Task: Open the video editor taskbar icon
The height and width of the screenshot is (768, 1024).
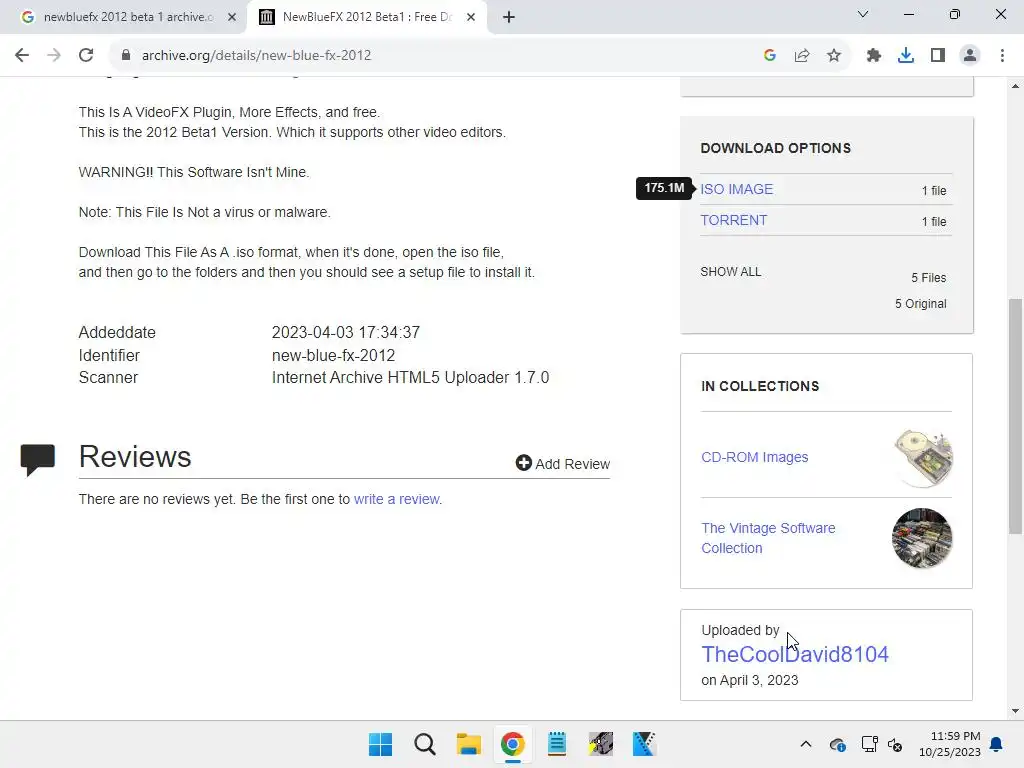Action: (600, 744)
